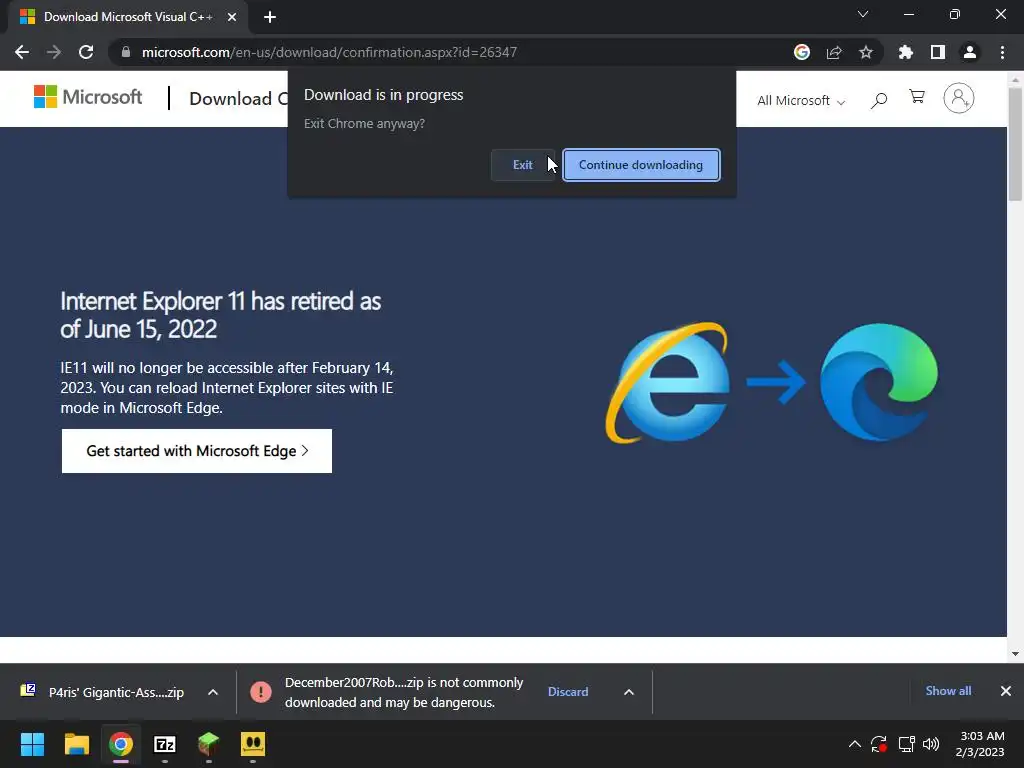Image resolution: width=1024 pixels, height=768 pixels.
Task: Click the 'Internet Explorer 11 has retired' heading
Action: 221,315
